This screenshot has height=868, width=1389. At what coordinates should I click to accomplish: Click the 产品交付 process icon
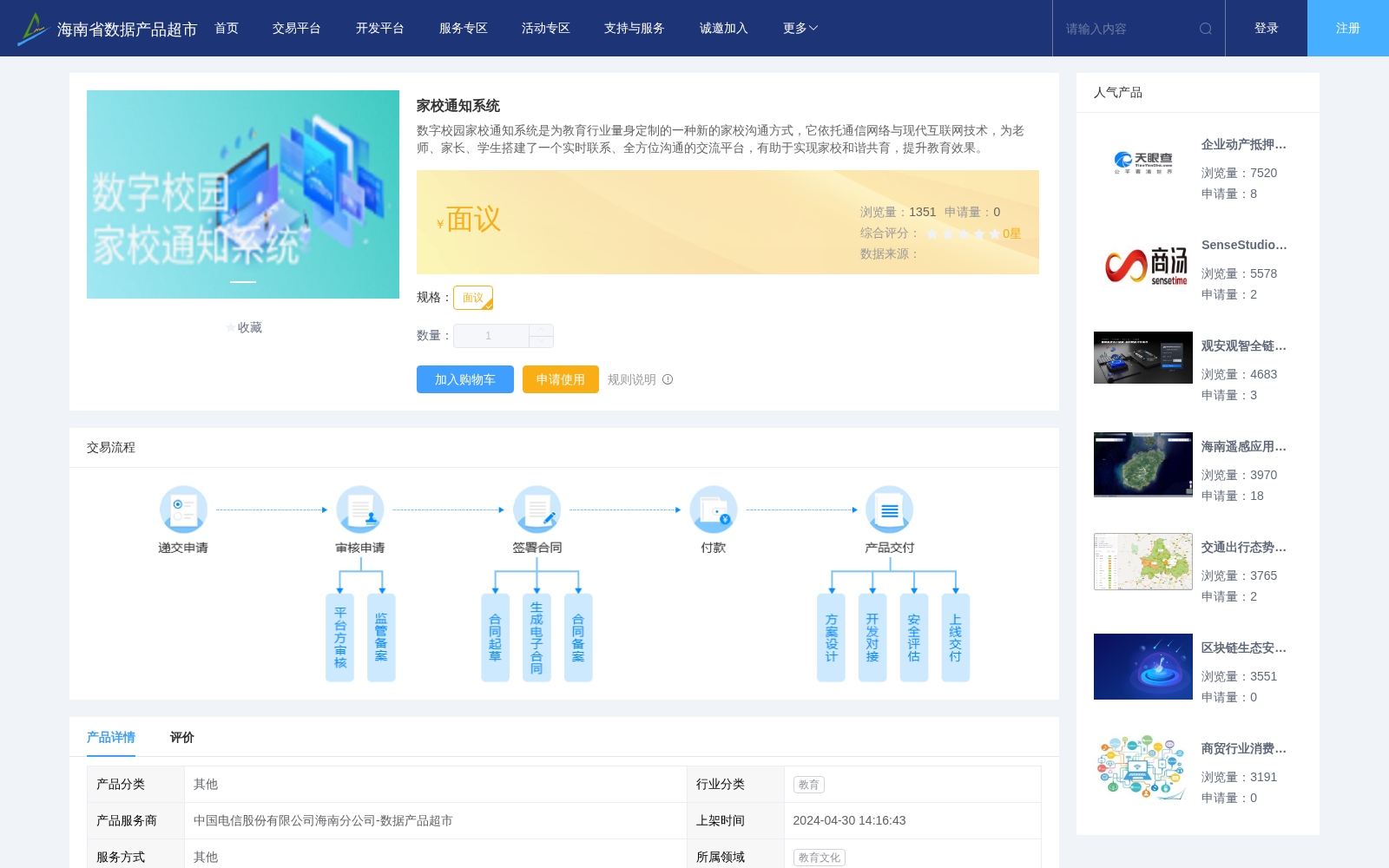point(890,510)
